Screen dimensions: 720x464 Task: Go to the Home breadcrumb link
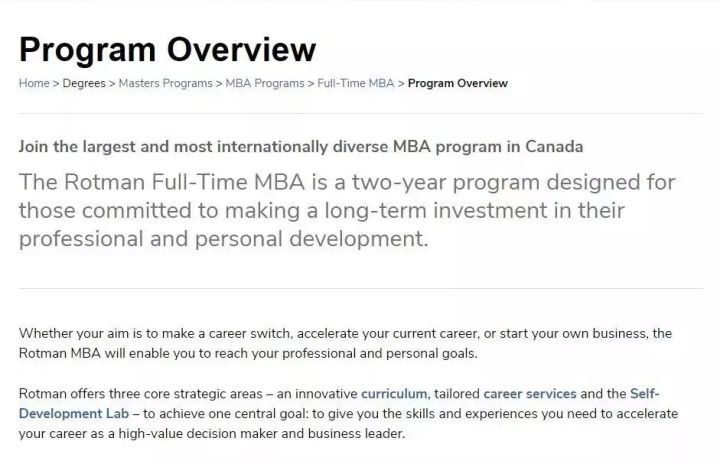coord(34,83)
